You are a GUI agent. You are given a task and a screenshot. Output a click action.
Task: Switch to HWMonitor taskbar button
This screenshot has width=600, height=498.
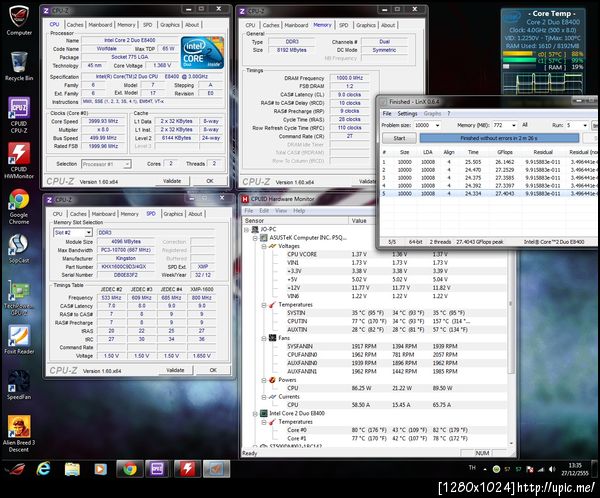tap(187, 469)
